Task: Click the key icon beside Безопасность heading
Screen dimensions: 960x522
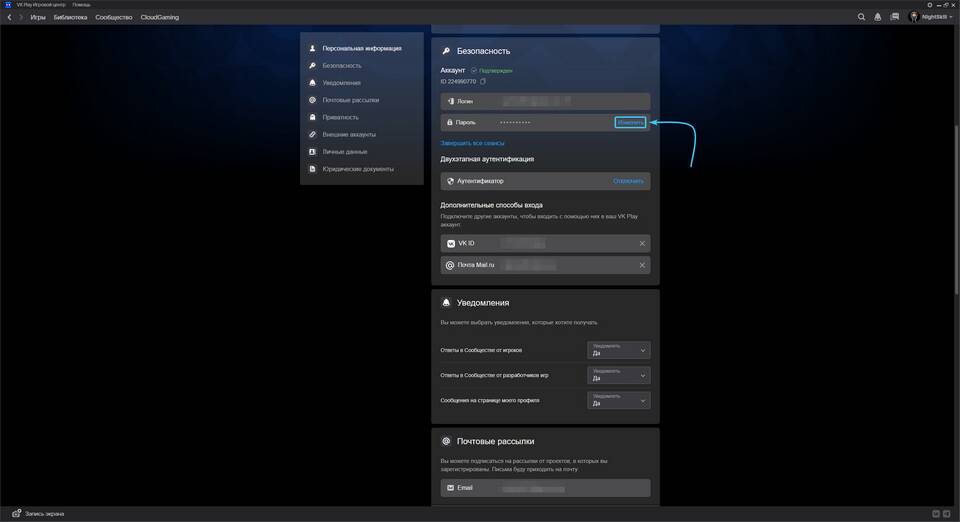Action: (x=446, y=51)
